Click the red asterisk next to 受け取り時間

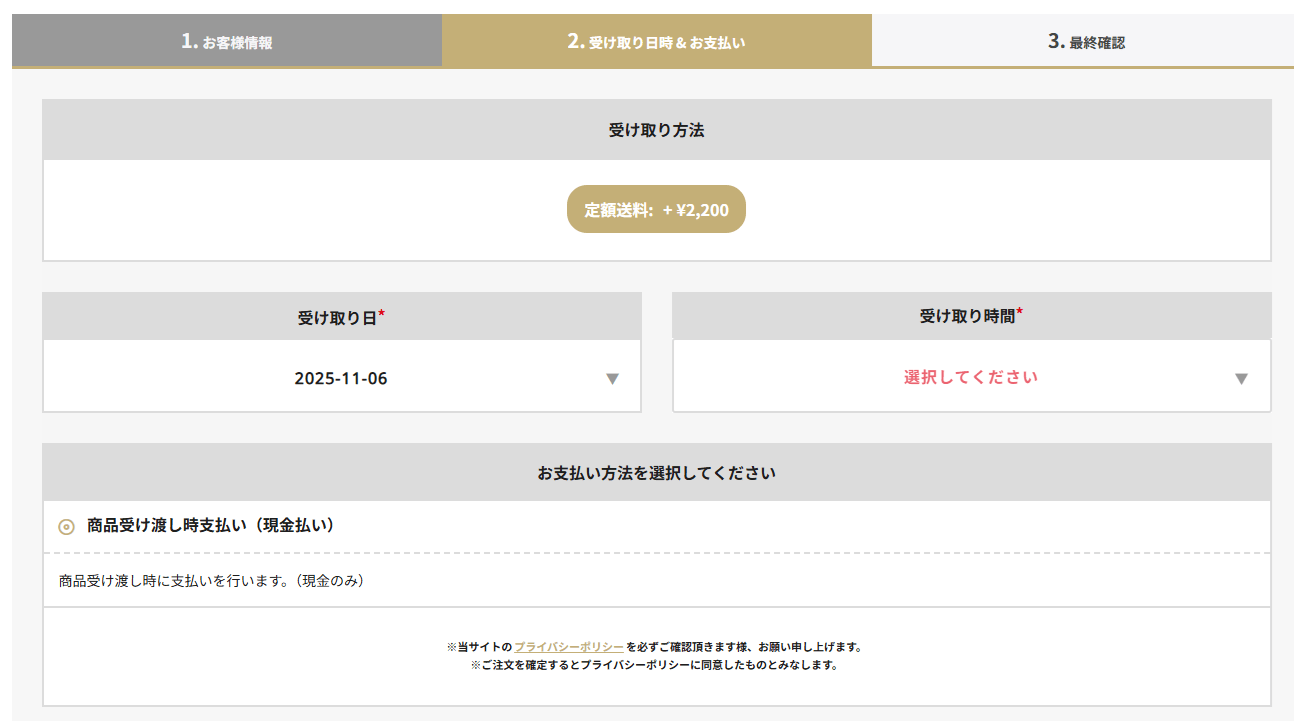coord(1019,313)
